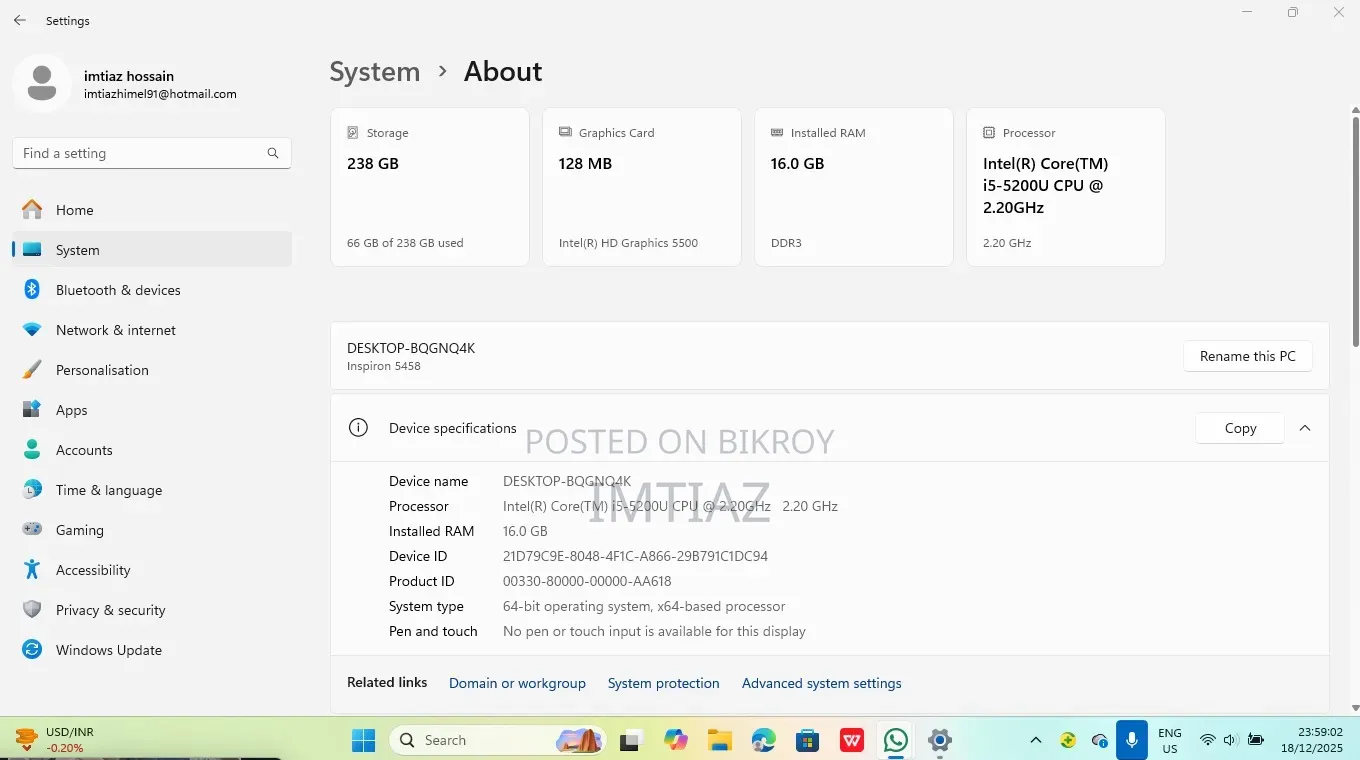Launch WPS Office from the taskbar
Screen dimensions: 1360x760
point(852,740)
